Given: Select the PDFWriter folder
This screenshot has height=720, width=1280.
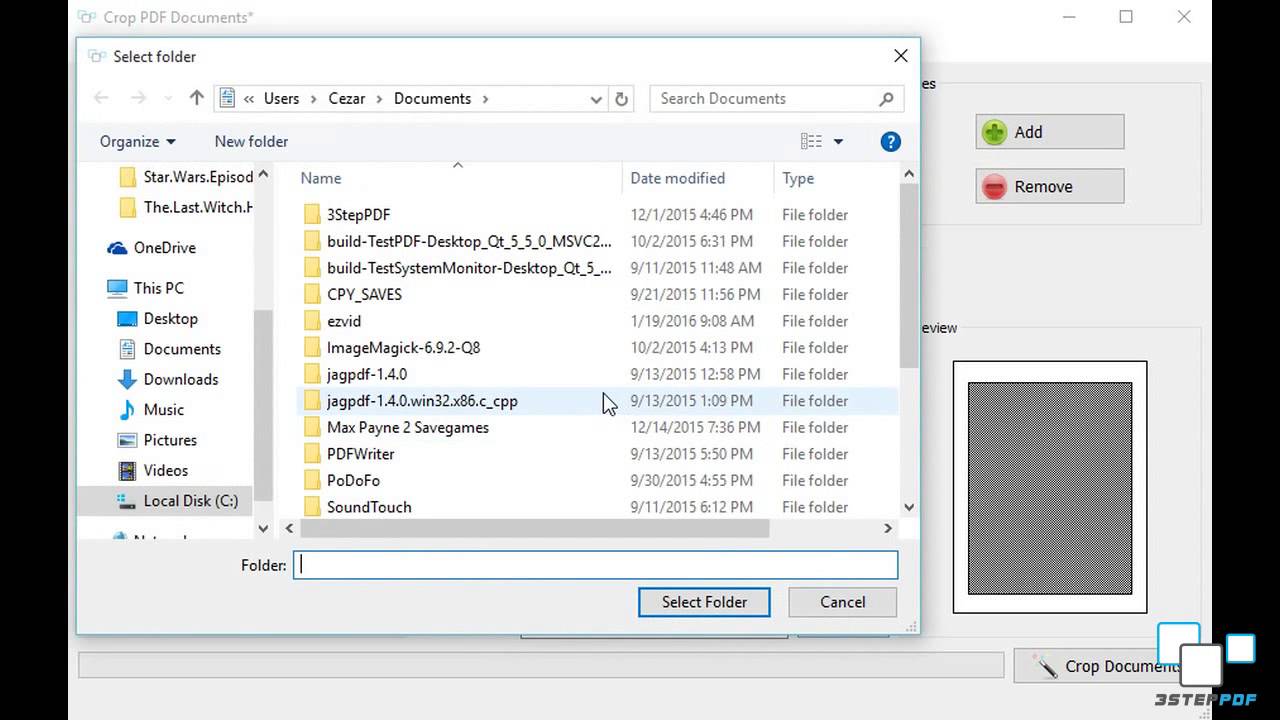Looking at the screenshot, I should (360, 454).
